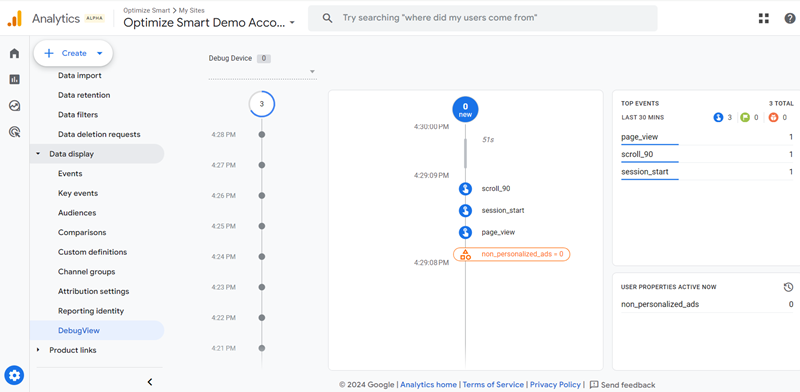The image size is (800, 392).
Task: Collapse the Data display section
Action: pos(38,154)
